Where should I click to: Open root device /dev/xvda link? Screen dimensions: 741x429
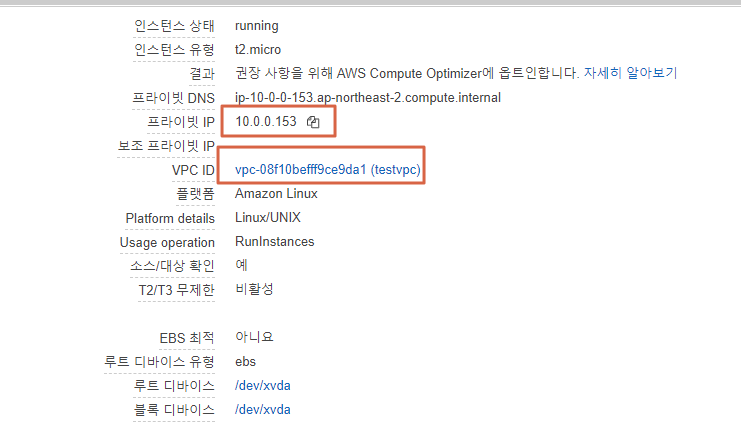click(263, 386)
